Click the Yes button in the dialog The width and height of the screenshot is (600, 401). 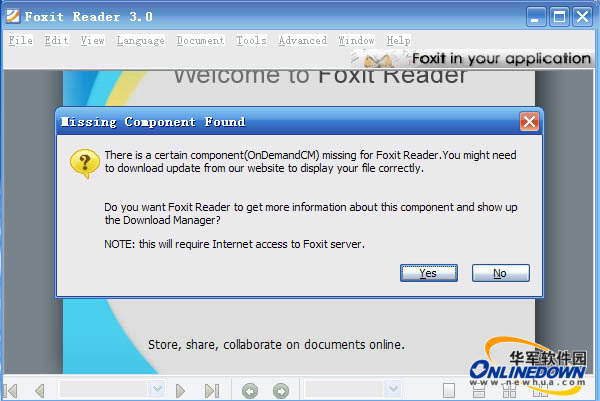(x=429, y=273)
